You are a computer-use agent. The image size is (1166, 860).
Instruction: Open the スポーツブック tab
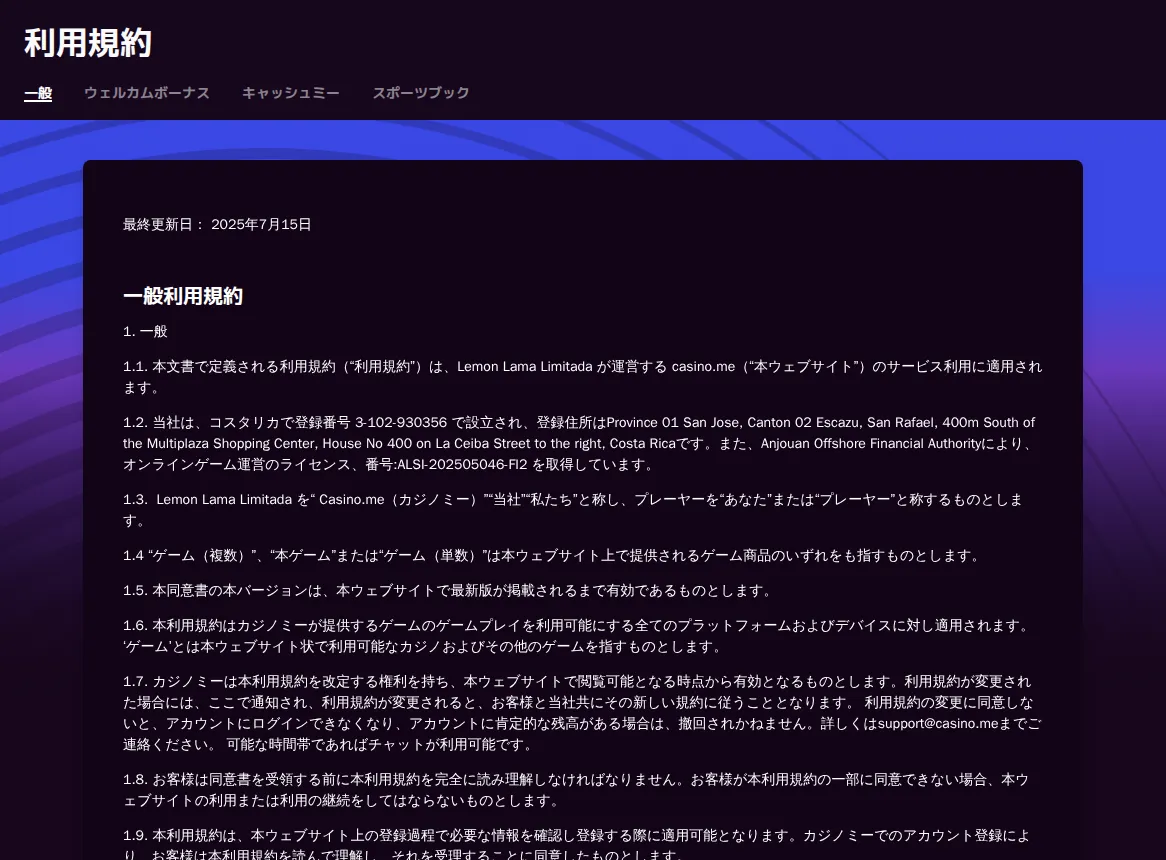coord(421,93)
